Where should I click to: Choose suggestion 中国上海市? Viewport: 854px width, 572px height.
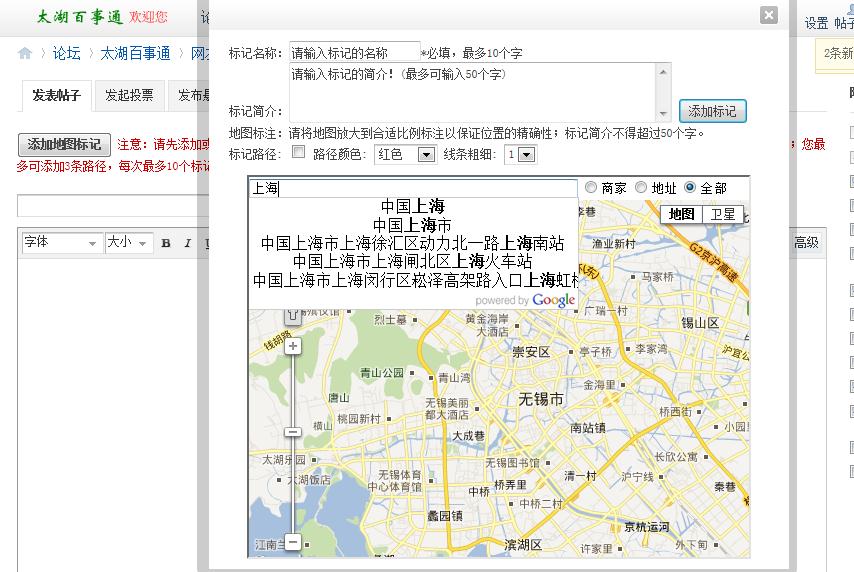tap(413, 225)
